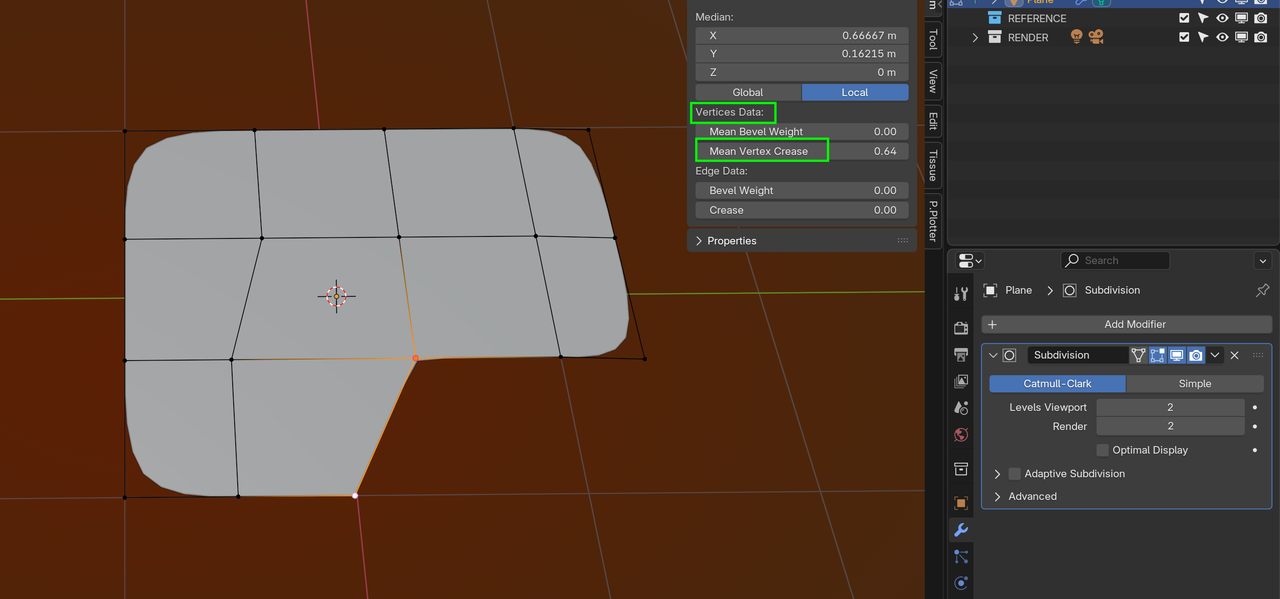1280x599 pixels.
Task: Click the Subdivision modifier icon in breadcrumb
Action: [1070, 290]
